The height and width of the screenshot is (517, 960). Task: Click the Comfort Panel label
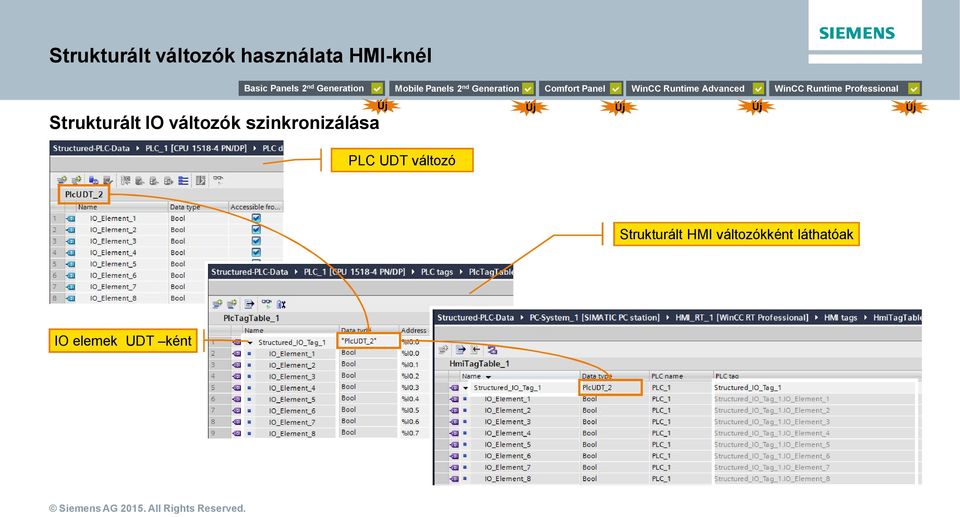point(574,88)
